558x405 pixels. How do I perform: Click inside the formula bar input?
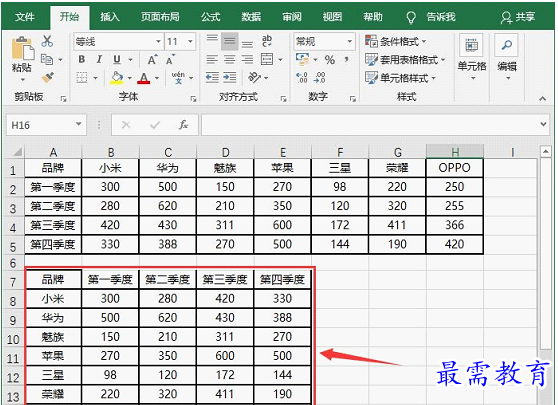tap(370, 125)
